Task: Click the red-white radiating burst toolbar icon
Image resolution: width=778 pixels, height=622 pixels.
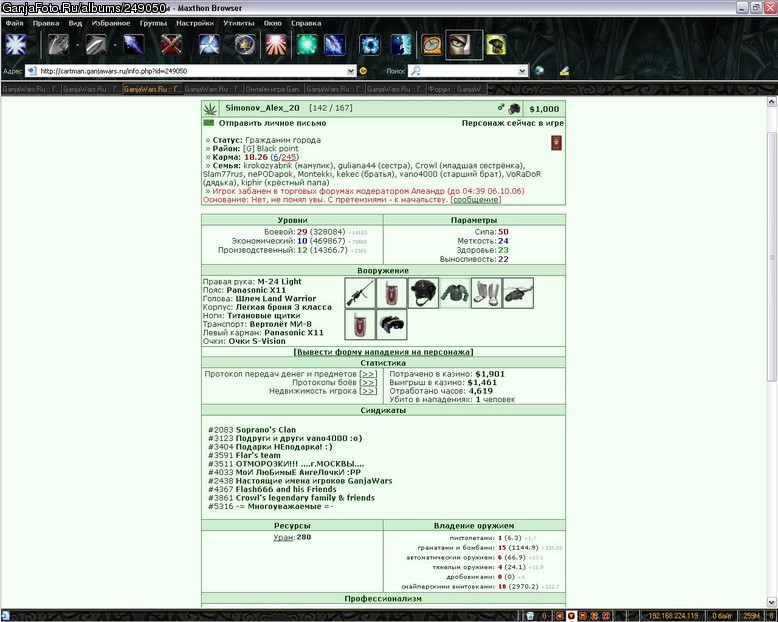Action: tap(276, 45)
